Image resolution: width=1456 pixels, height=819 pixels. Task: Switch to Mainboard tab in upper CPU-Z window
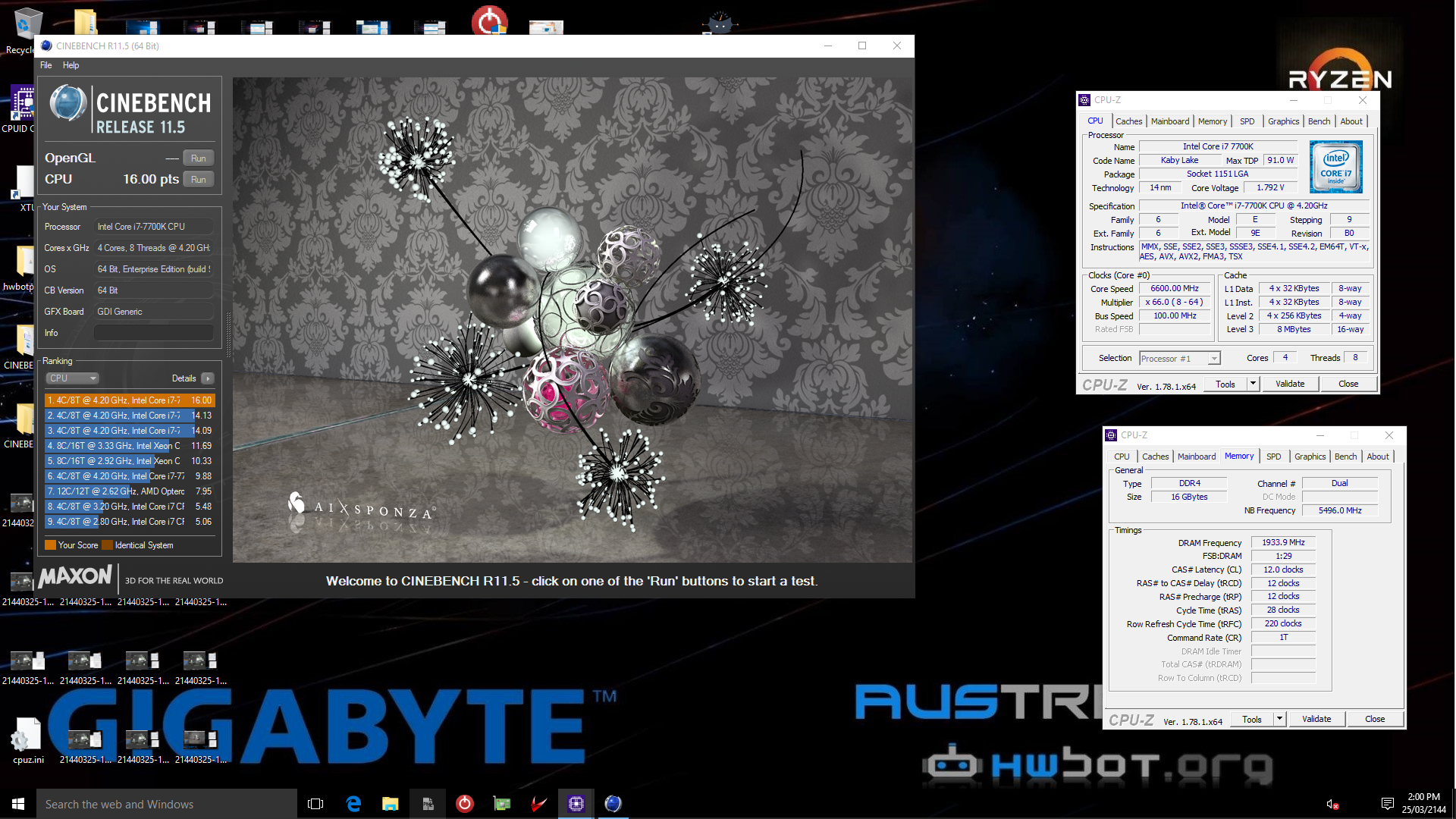1170,121
